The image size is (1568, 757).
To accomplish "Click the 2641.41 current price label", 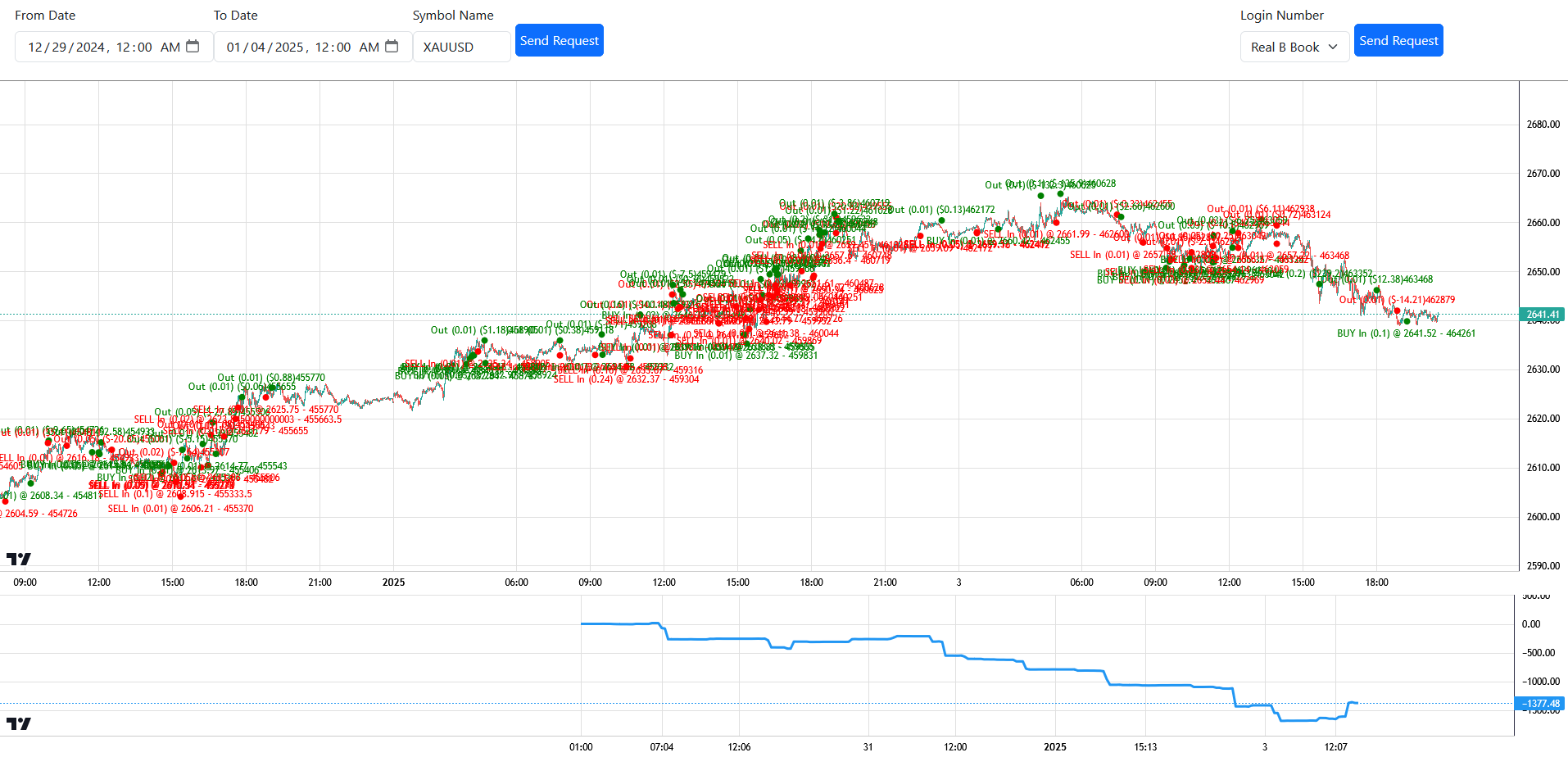I will (x=1543, y=315).
